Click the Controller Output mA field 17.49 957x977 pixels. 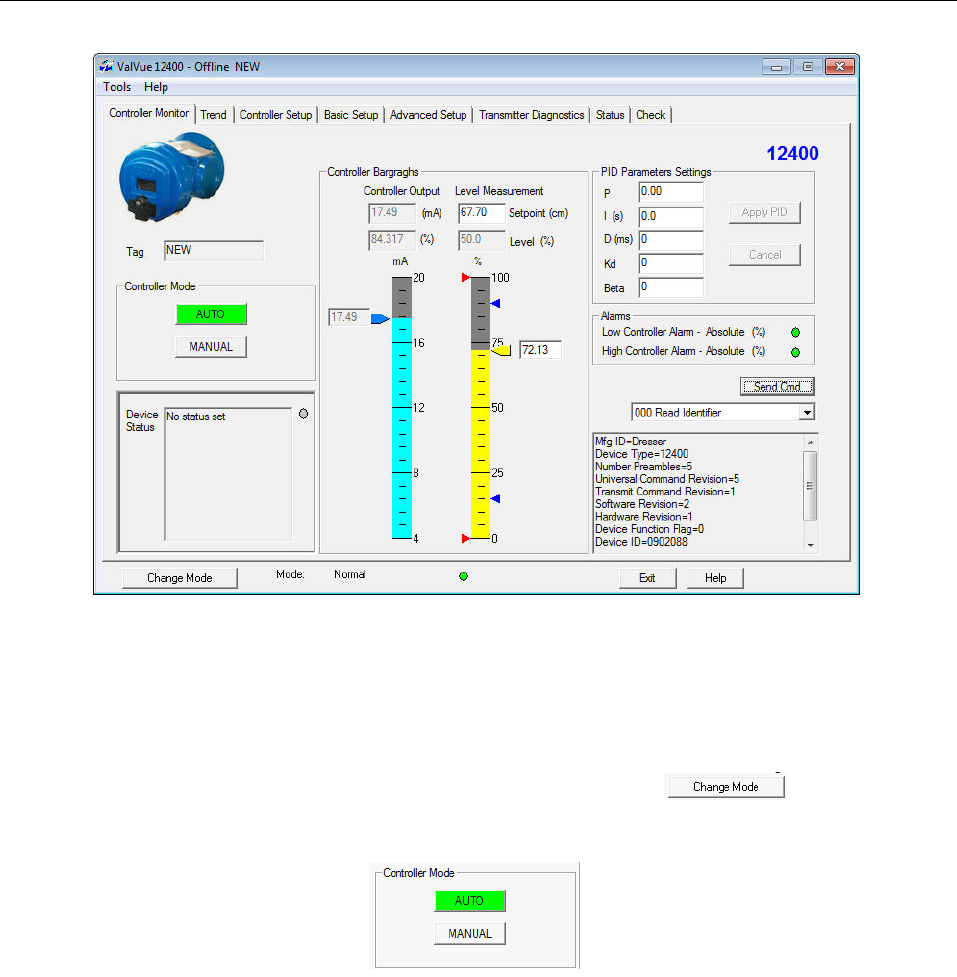[392, 213]
